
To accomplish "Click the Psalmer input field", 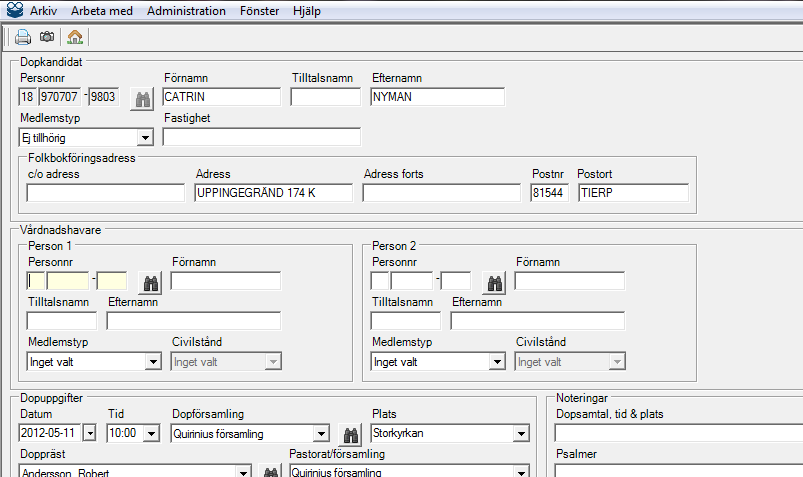I will [x=679, y=471].
